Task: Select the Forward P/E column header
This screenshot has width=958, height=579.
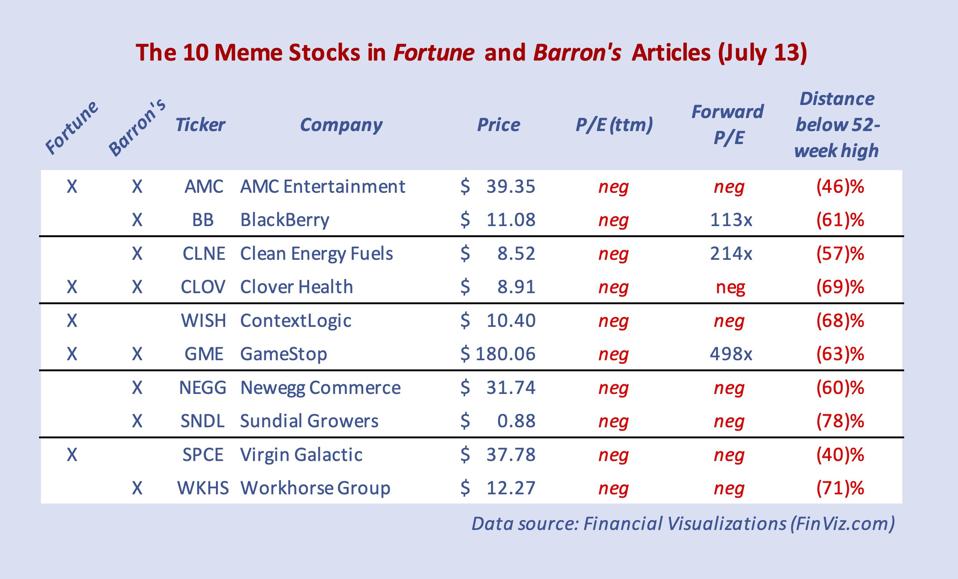Action: (x=727, y=124)
